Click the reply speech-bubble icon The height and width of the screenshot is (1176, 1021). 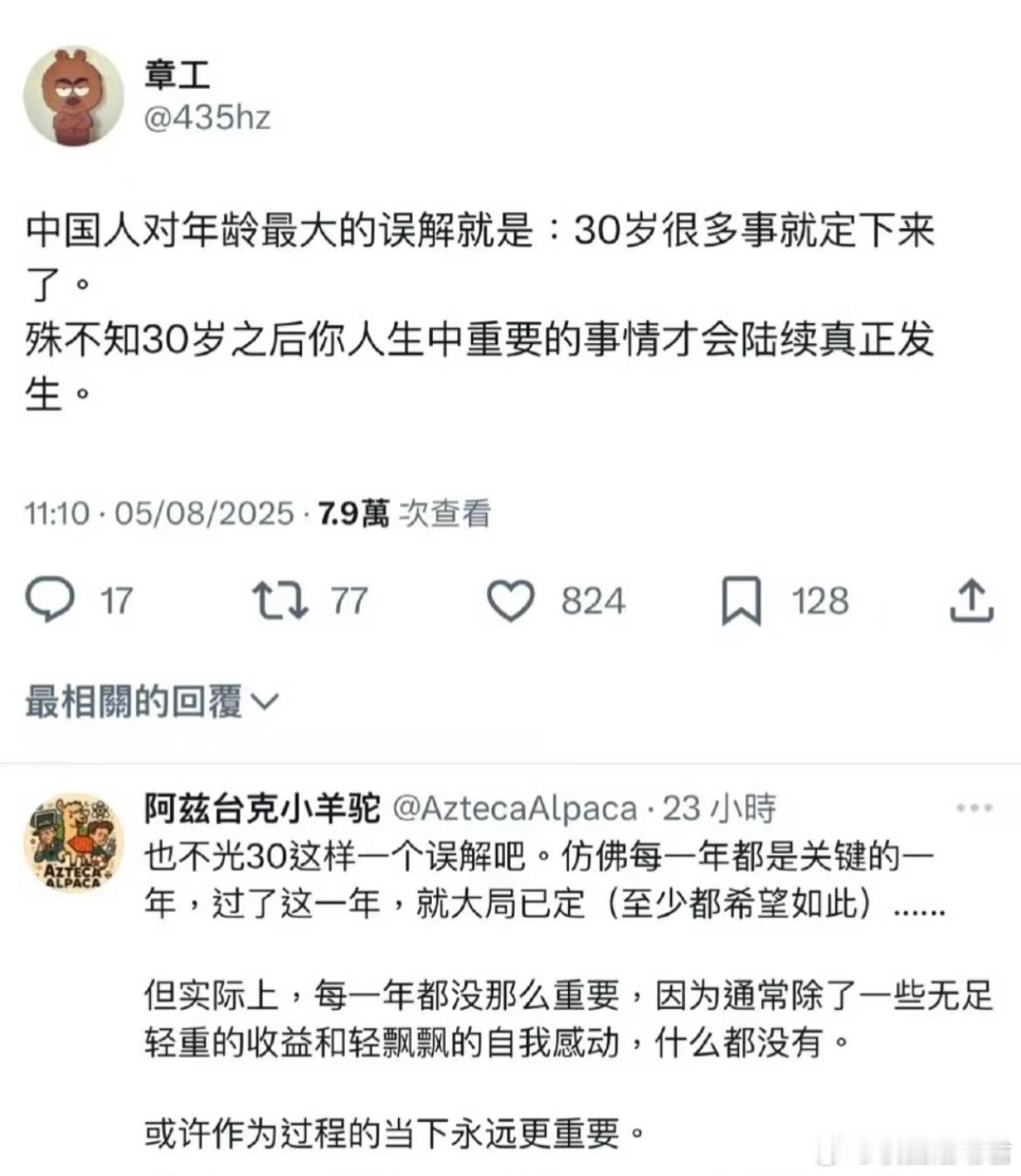50,601
